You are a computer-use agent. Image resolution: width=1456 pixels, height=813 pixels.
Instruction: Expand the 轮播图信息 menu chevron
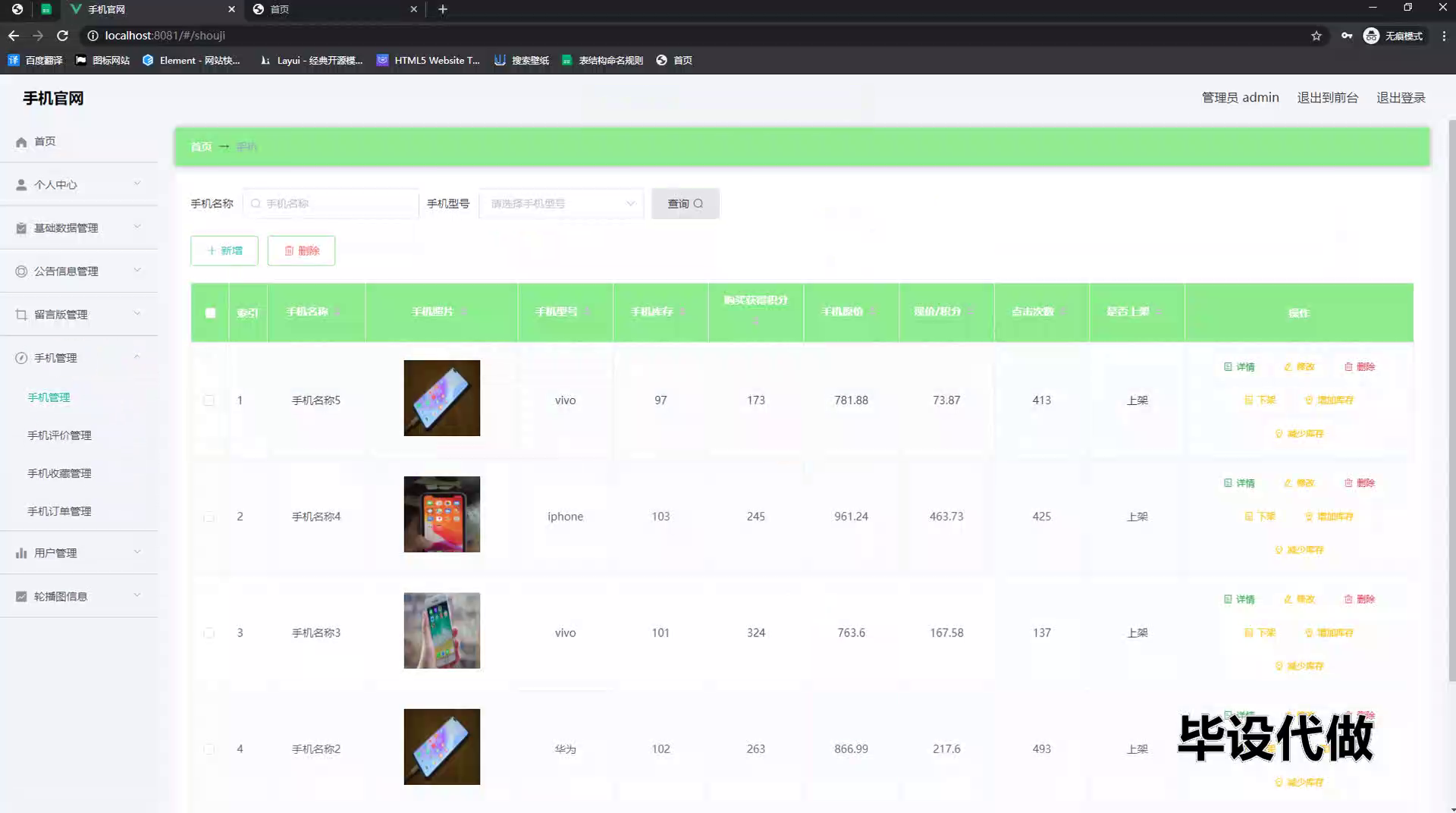tap(137, 595)
